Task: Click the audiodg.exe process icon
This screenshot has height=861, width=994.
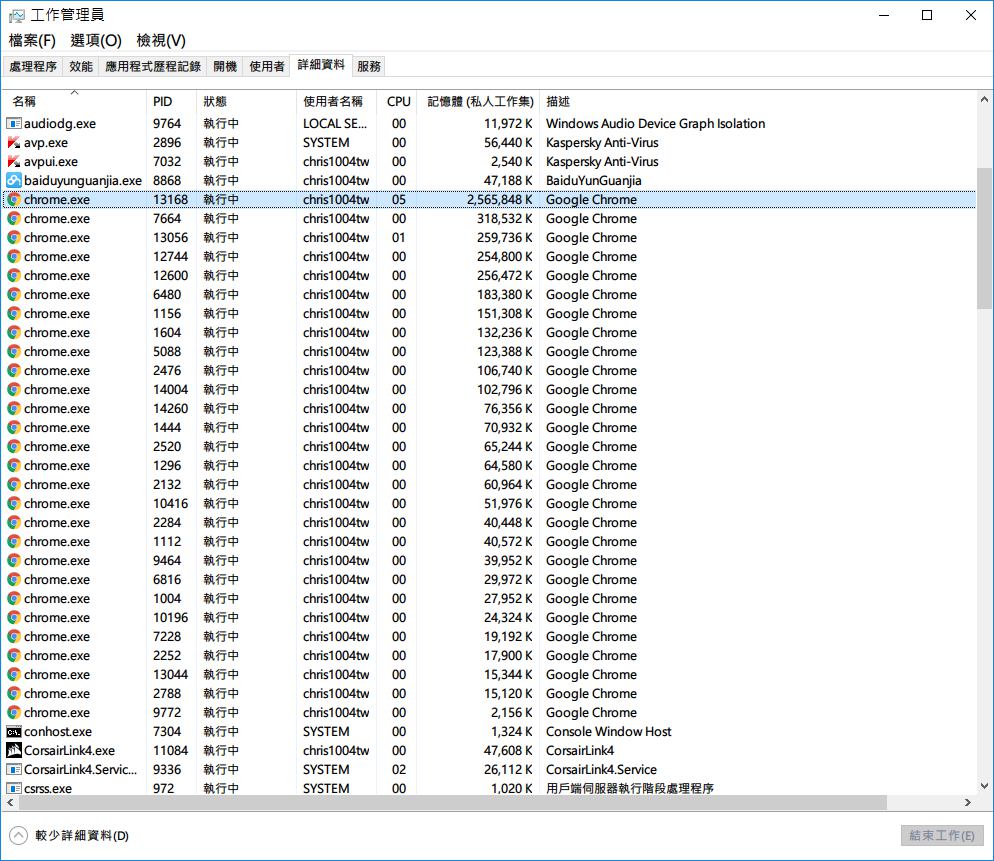Action: click(14, 123)
